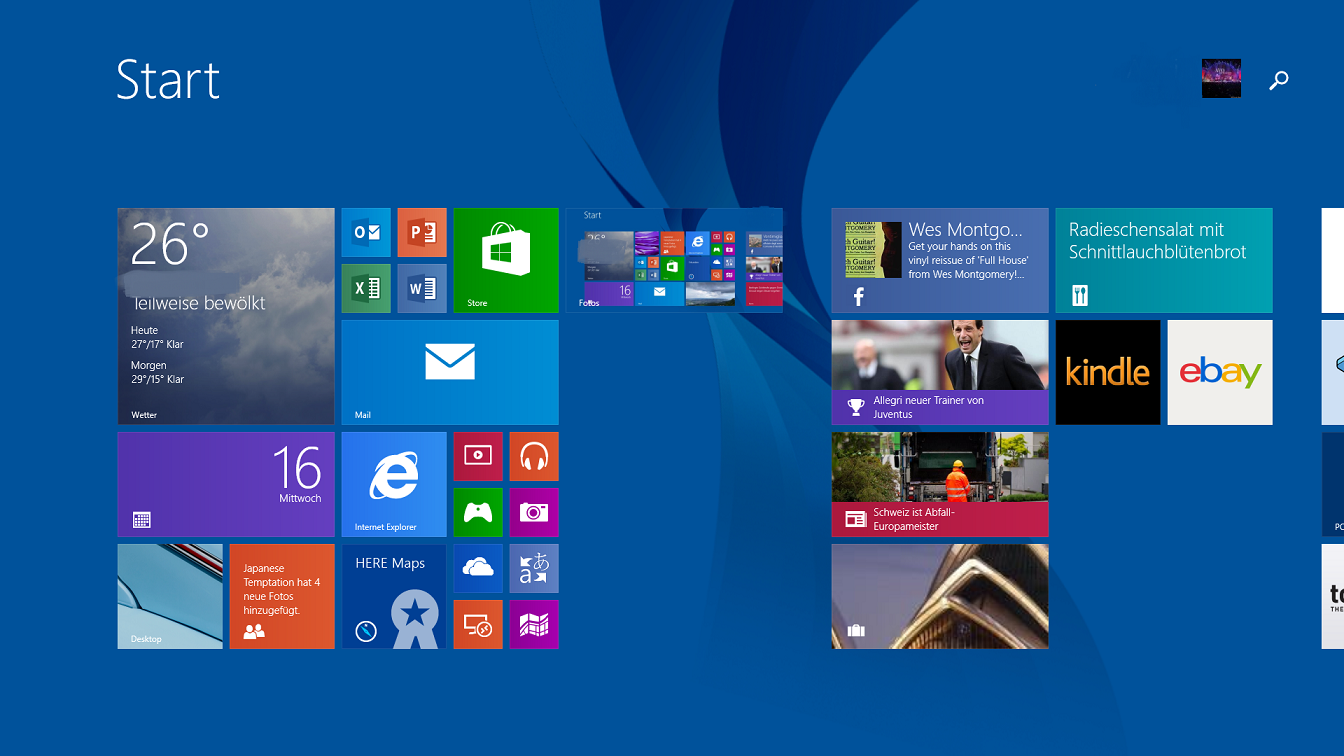Open the orange Music headphones tile
This screenshot has width=1344, height=756.
pyautogui.click(x=534, y=457)
